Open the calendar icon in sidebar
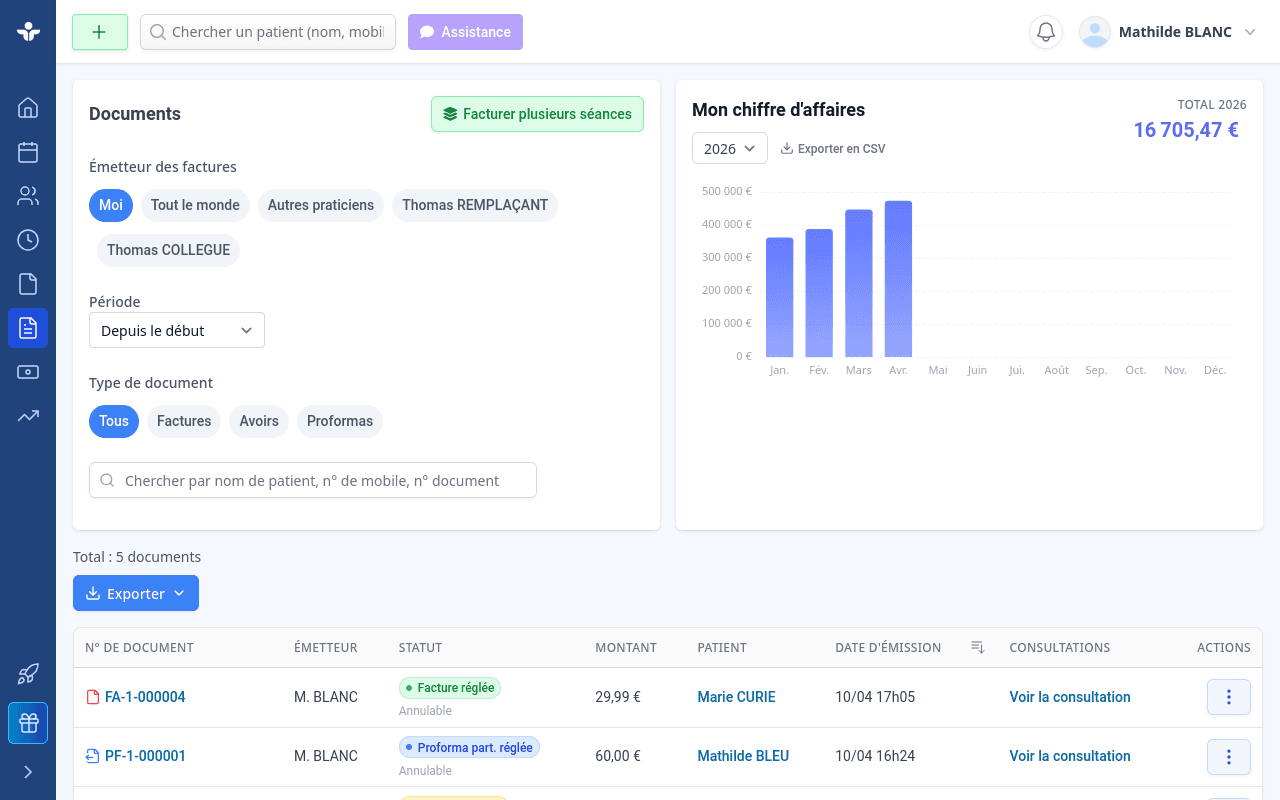Image resolution: width=1280 pixels, height=800 pixels. click(28, 152)
